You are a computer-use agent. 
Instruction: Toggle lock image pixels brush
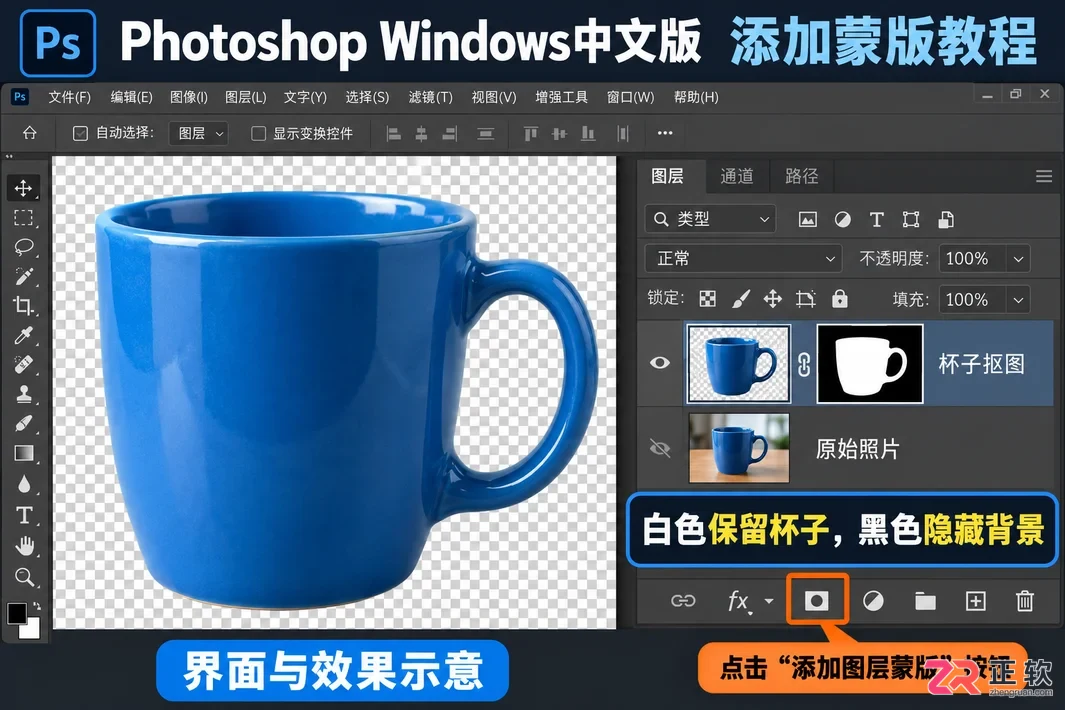[x=740, y=299]
